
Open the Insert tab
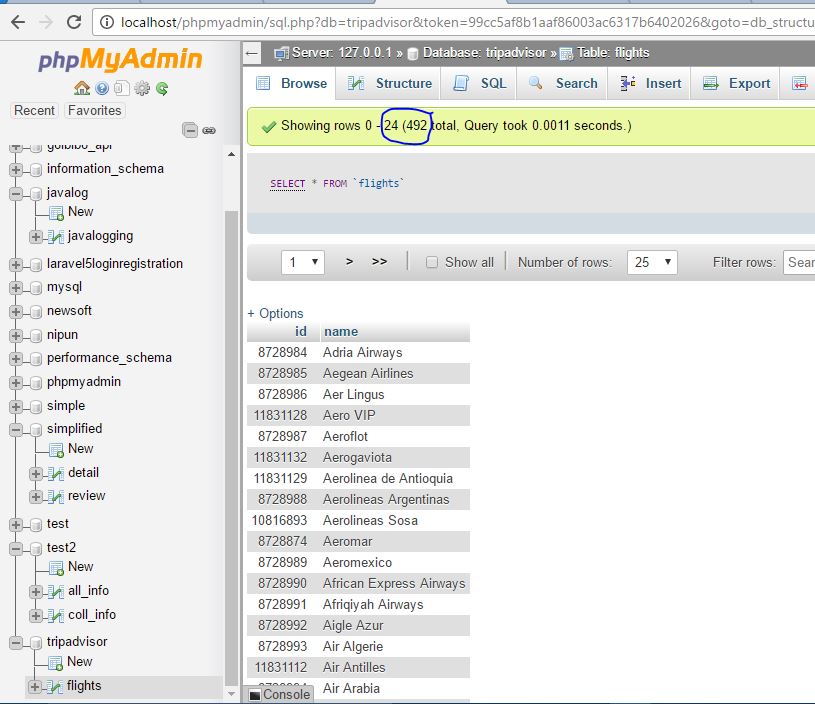(650, 83)
